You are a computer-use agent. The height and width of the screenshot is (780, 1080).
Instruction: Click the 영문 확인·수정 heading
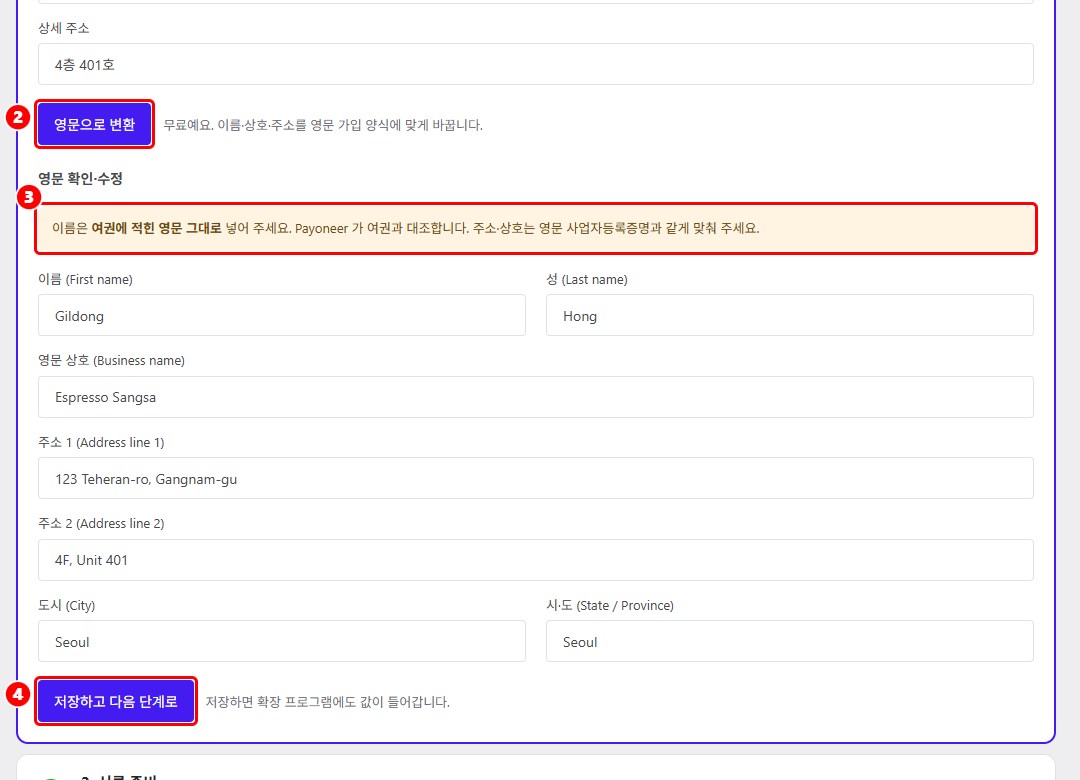pyautogui.click(x=80, y=178)
